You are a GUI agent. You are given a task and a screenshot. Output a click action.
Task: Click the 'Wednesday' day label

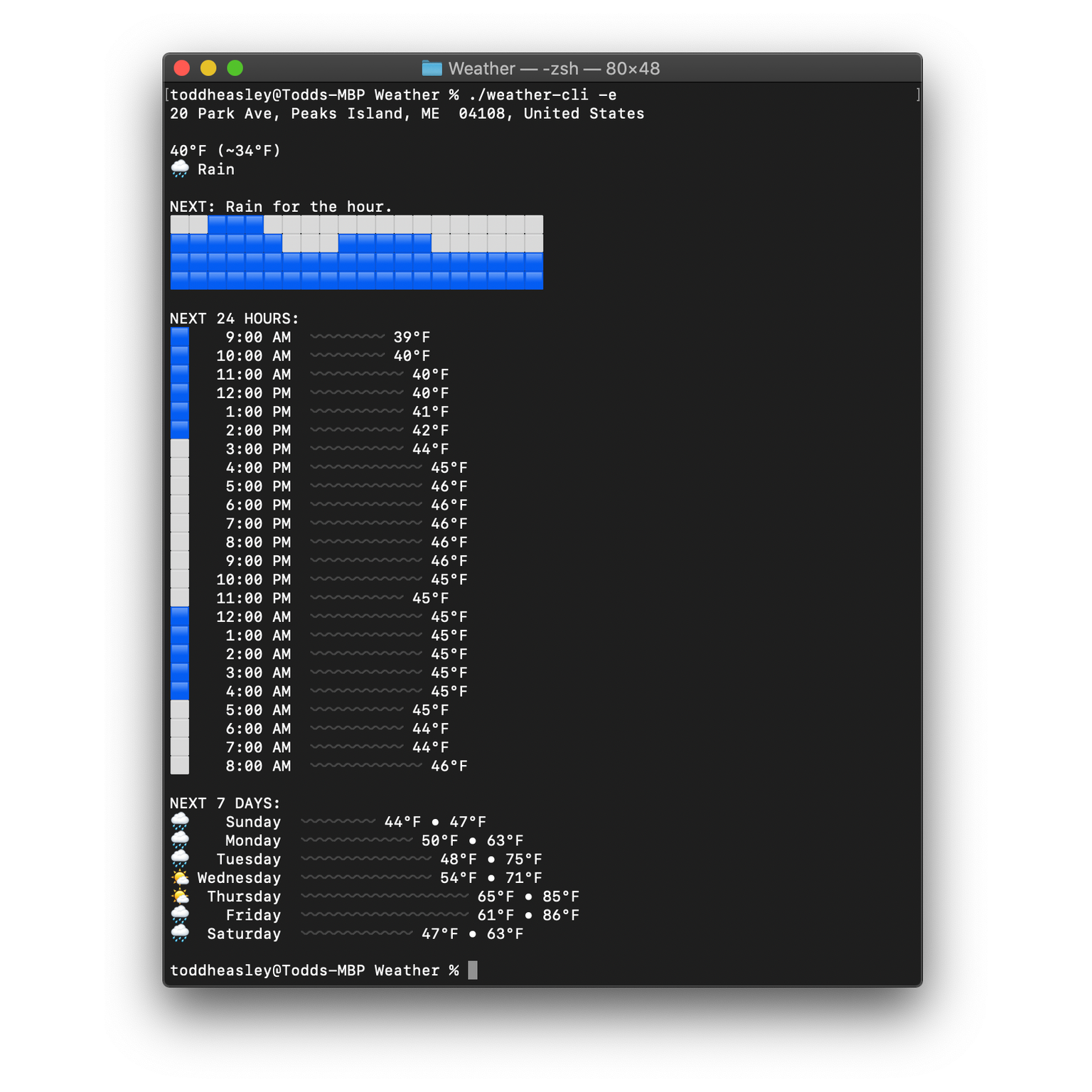click(x=239, y=878)
